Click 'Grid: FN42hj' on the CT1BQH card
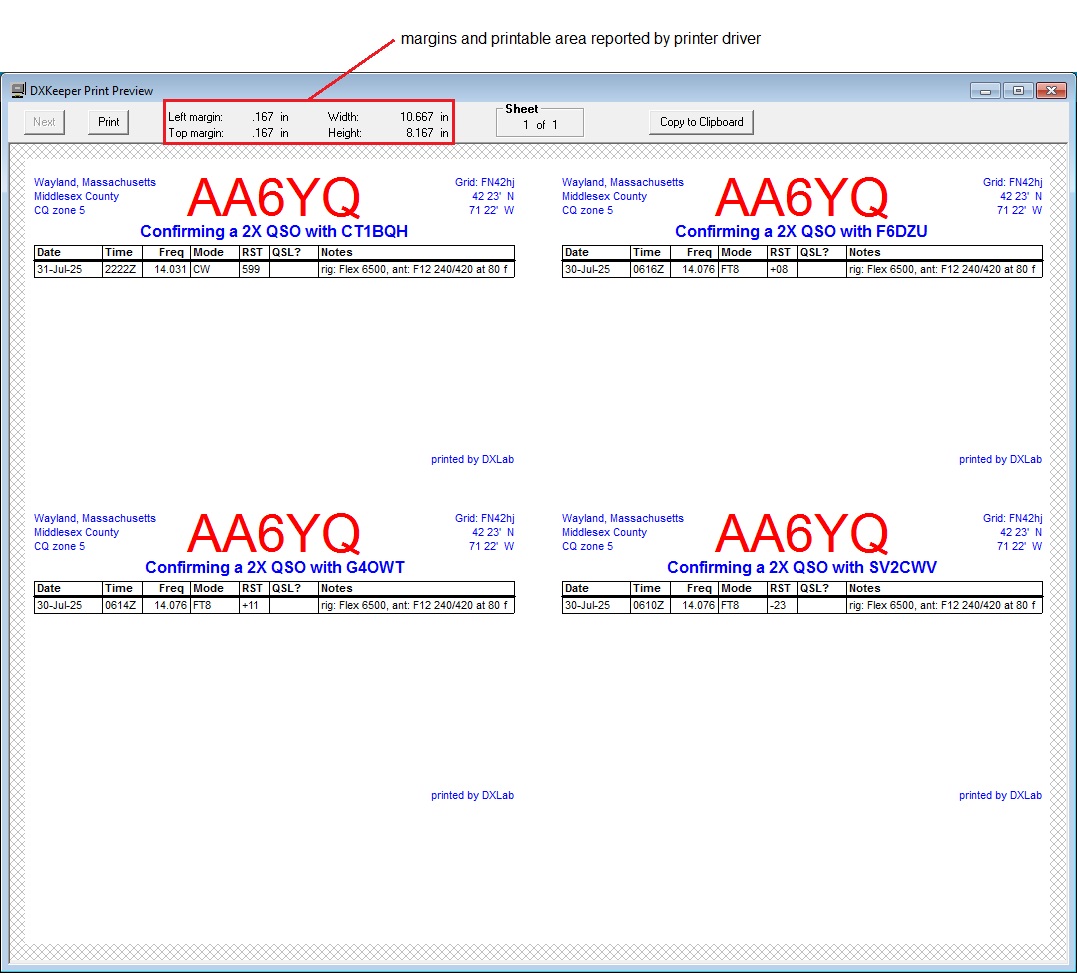 tap(484, 182)
